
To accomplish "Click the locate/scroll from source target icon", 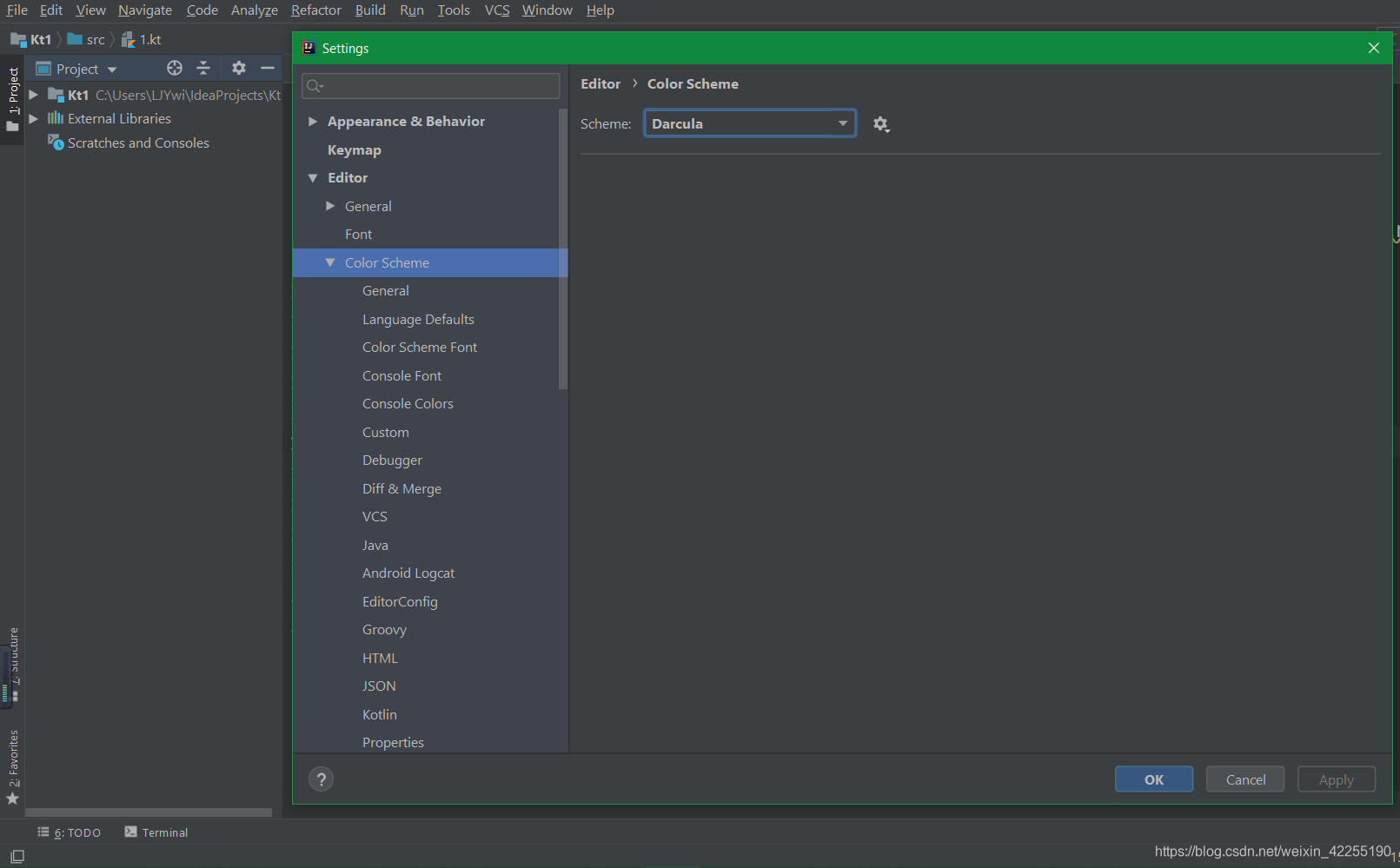I will point(175,68).
